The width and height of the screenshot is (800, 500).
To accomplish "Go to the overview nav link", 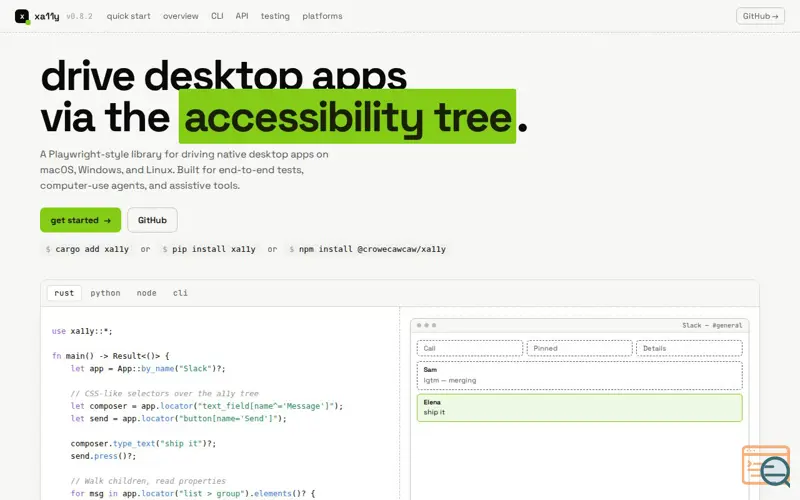I will pos(181,16).
